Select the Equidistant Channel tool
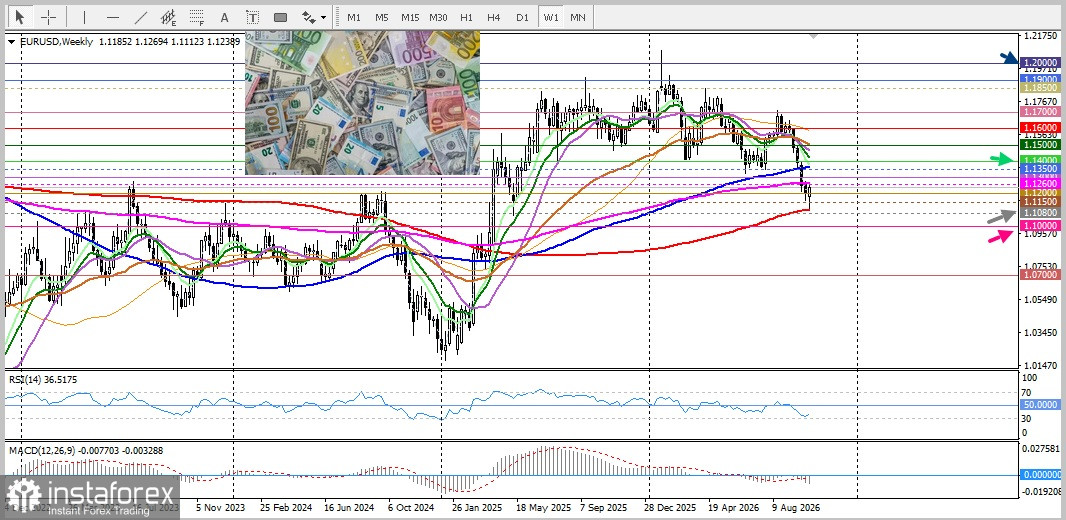Screen dimensions: 1066x520 coord(169,17)
